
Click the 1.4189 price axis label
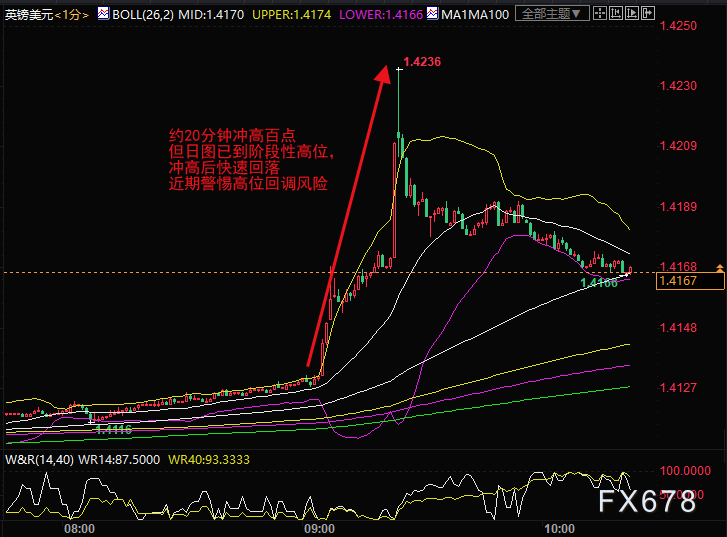[678, 207]
